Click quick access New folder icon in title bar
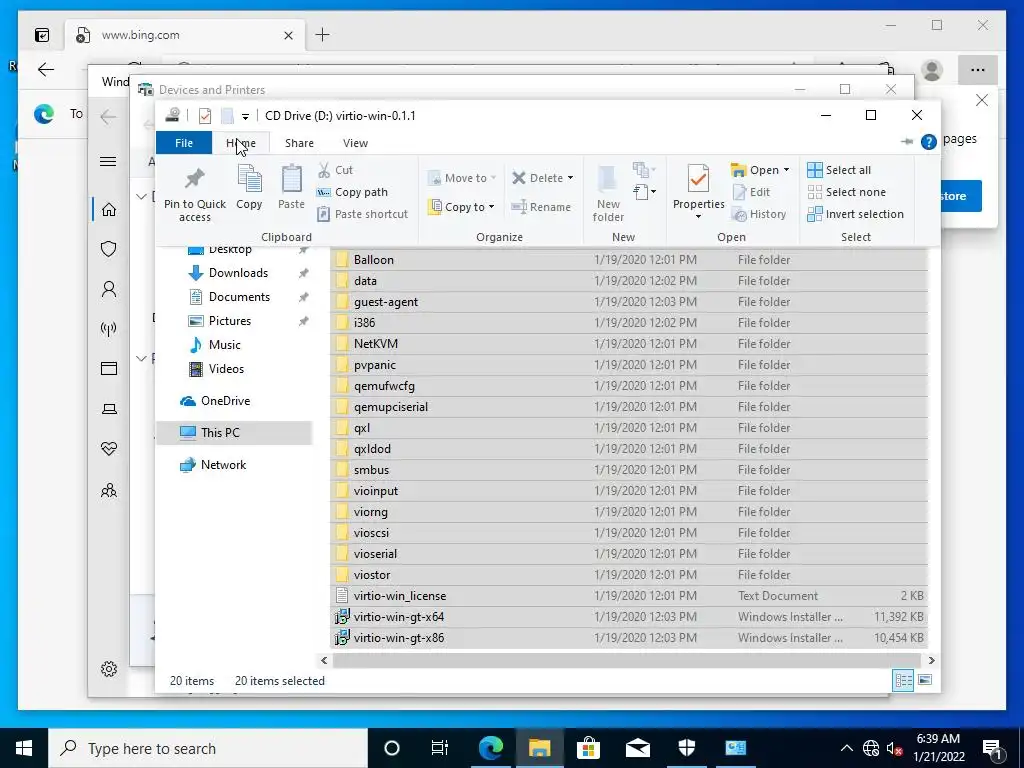Viewport: 1024px width, 768px height. tap(227, 116)
